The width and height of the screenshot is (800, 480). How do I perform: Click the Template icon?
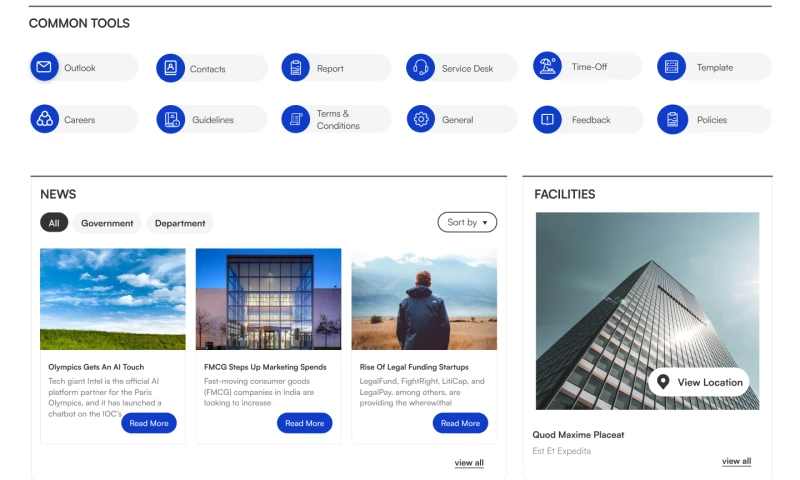(x=671, y=66)
